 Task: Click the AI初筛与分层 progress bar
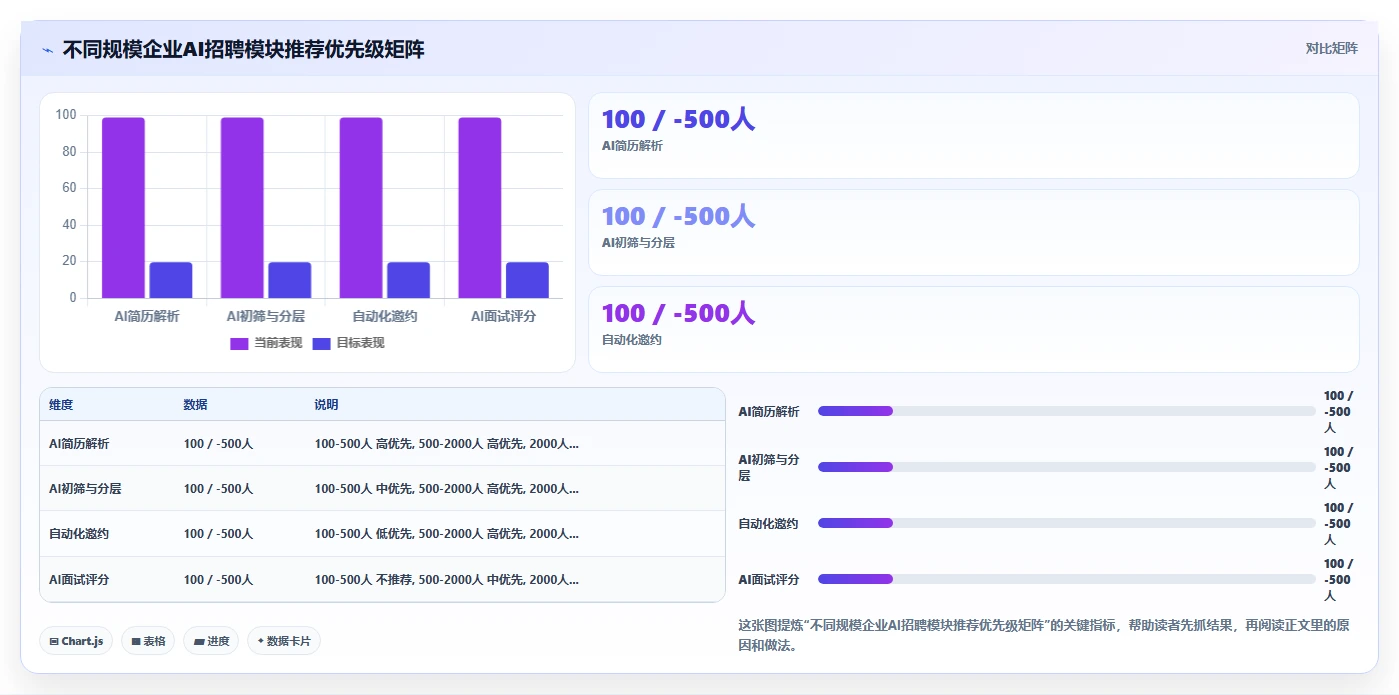[1067, 467]
